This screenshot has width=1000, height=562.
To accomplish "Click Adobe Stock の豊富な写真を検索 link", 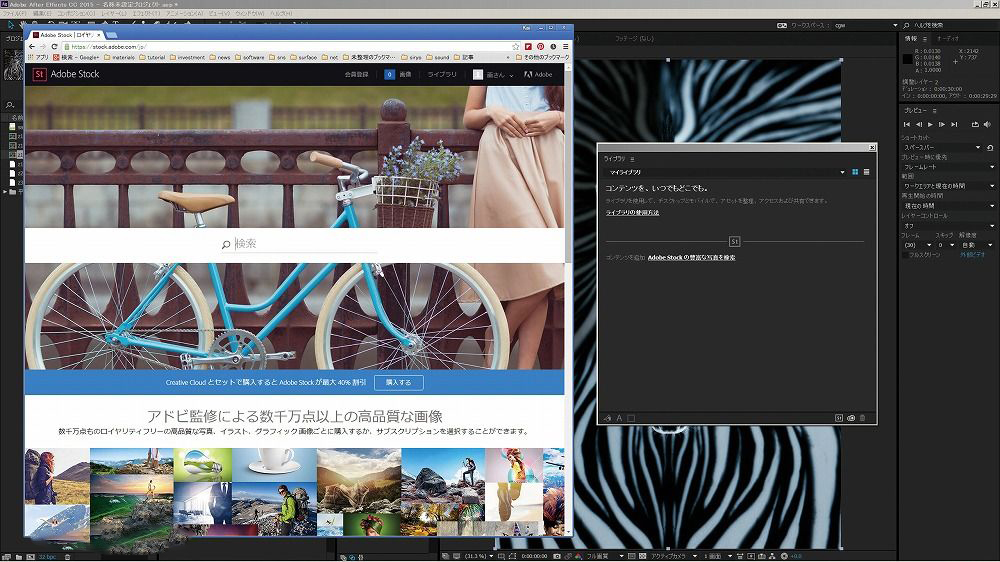I will tap(691, 258).
